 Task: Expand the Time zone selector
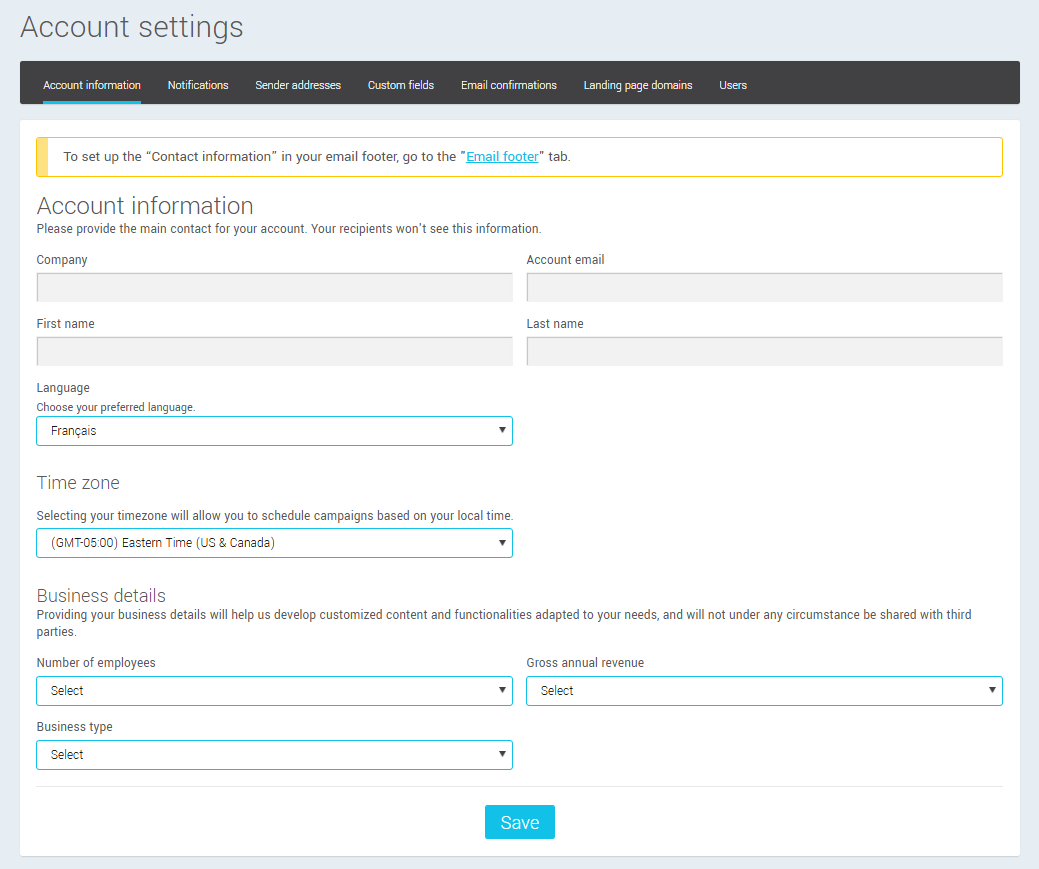(x=274, y=543)
